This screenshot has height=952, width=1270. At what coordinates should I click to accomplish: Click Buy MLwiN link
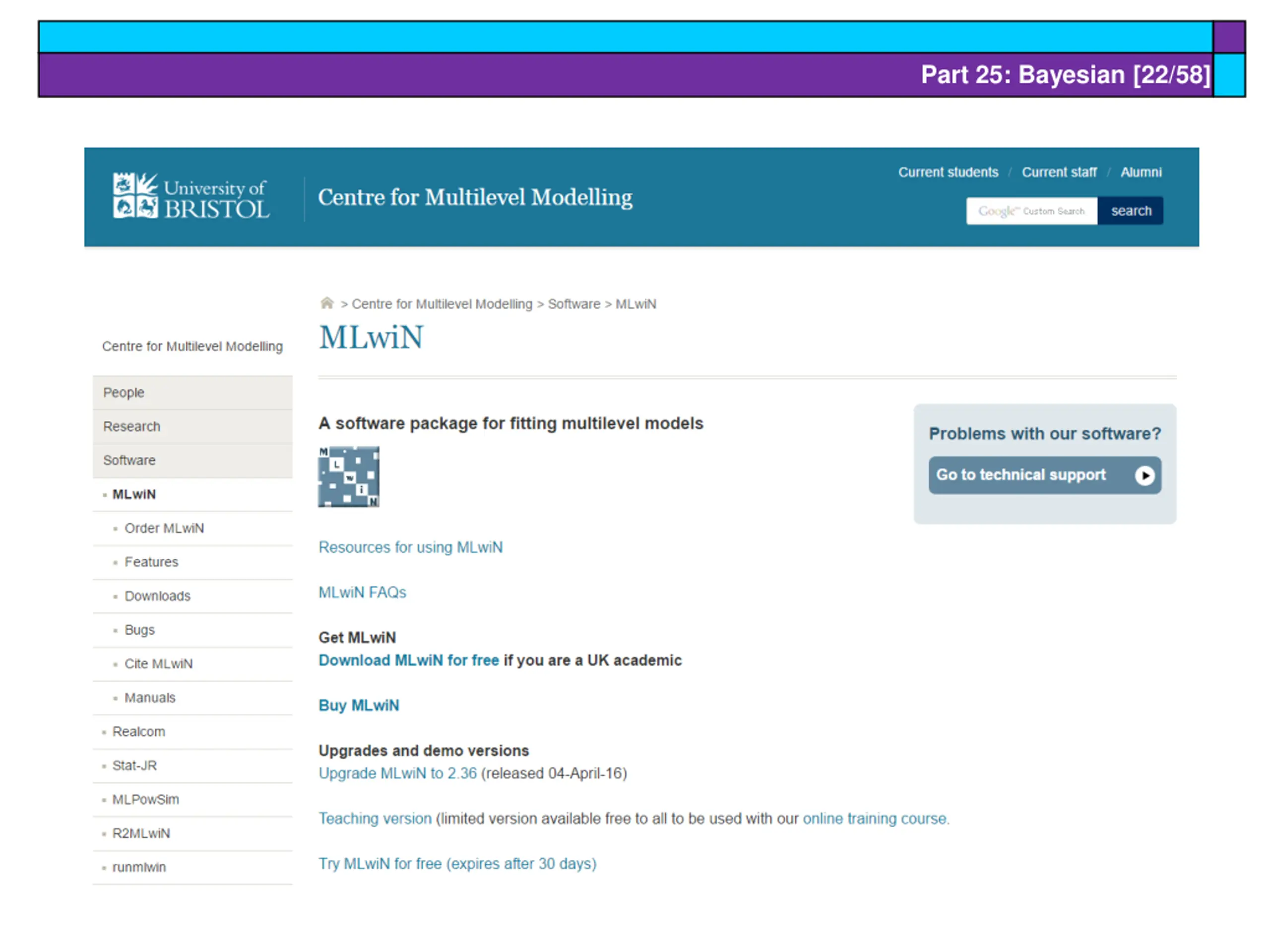(x=359, y=705)
